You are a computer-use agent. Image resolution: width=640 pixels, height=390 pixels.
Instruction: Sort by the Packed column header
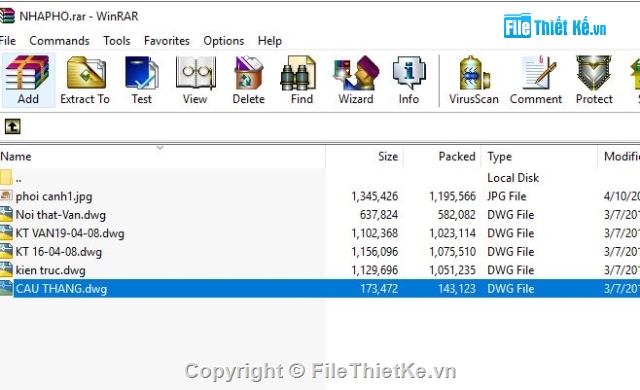pos(442,156)
